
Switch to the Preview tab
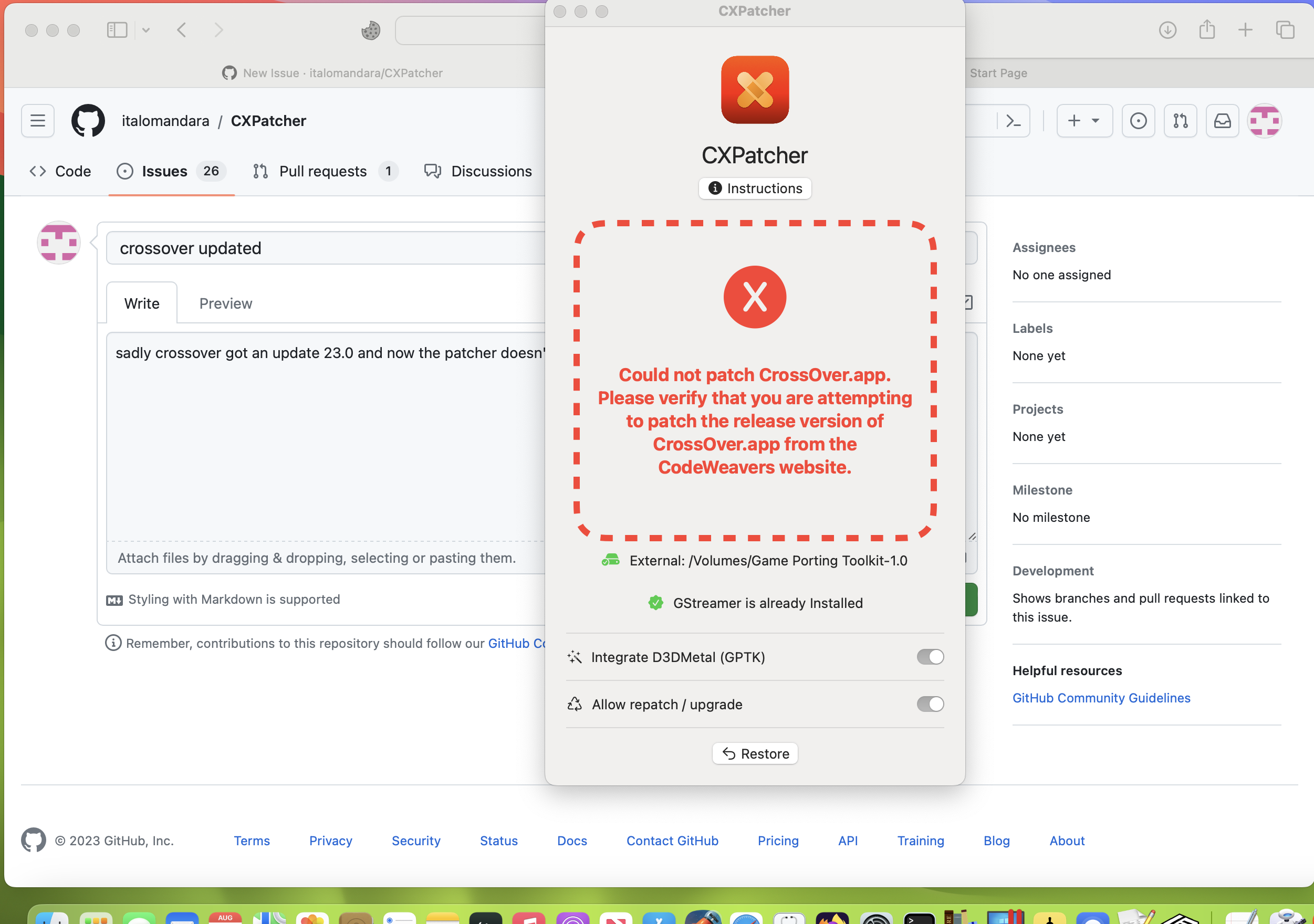(225, 303)
